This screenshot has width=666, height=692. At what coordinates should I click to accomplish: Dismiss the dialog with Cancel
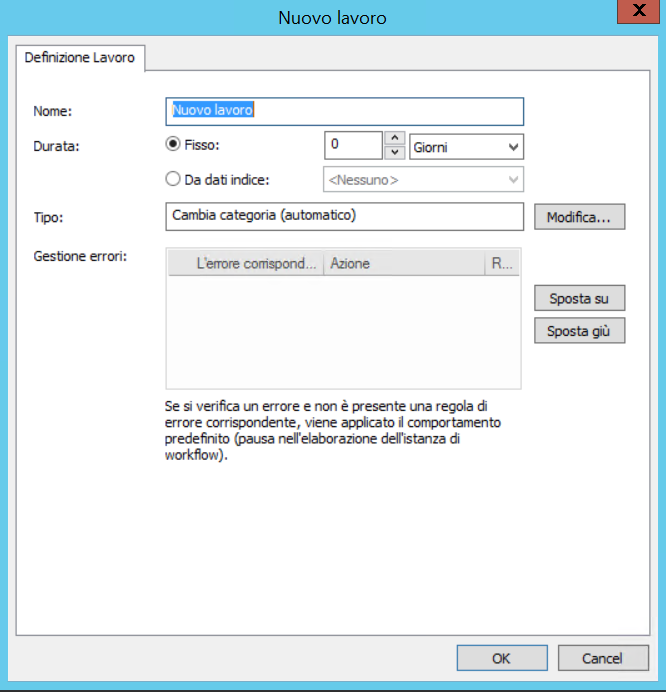(603, 658)
